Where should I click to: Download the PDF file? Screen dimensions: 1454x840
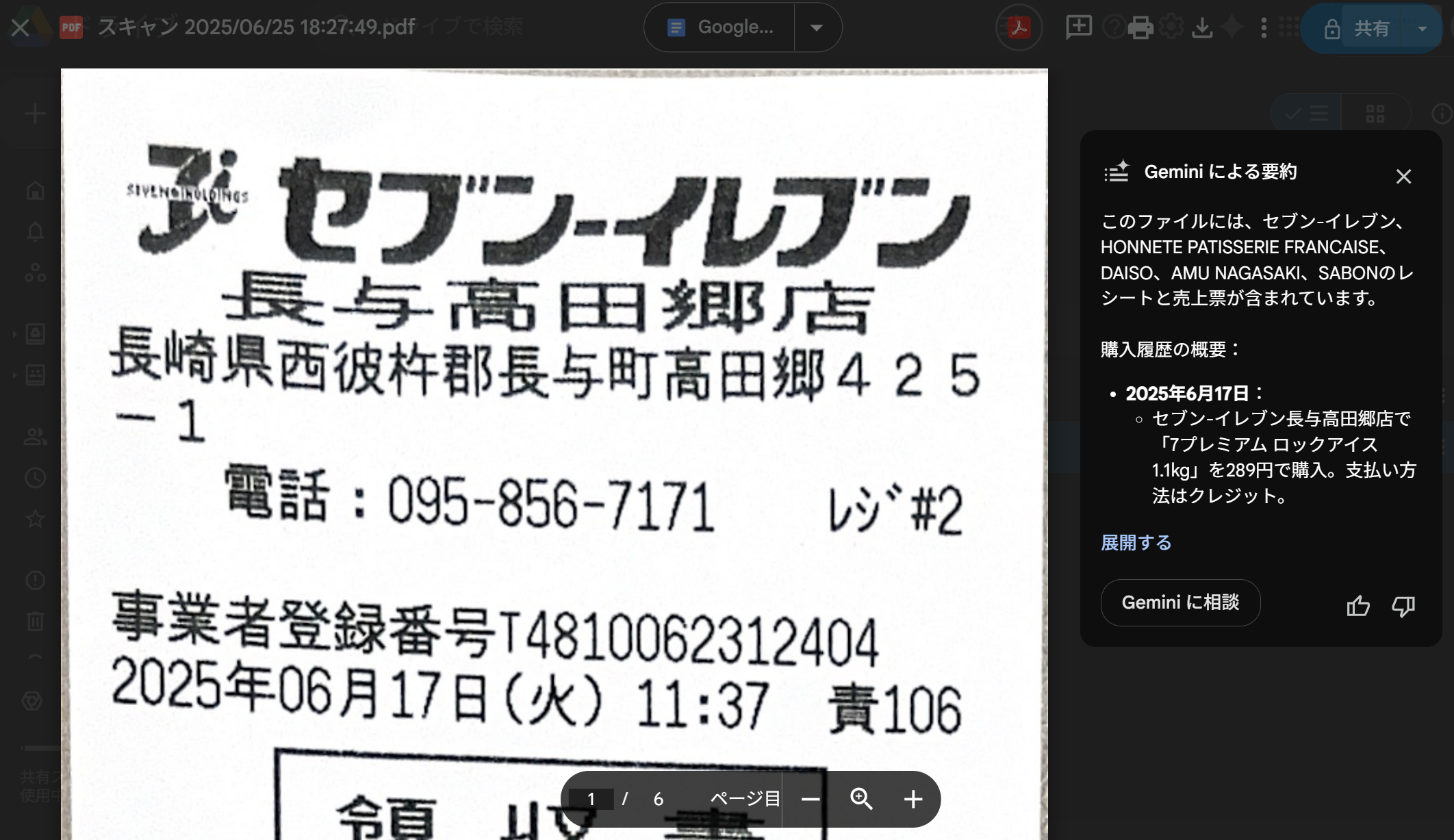1202,27
